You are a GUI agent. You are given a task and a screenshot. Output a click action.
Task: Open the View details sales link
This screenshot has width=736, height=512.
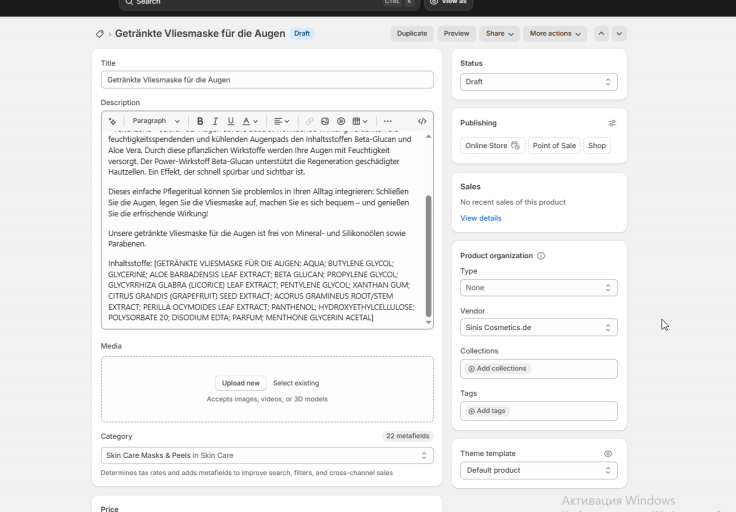tap(481, 218)
